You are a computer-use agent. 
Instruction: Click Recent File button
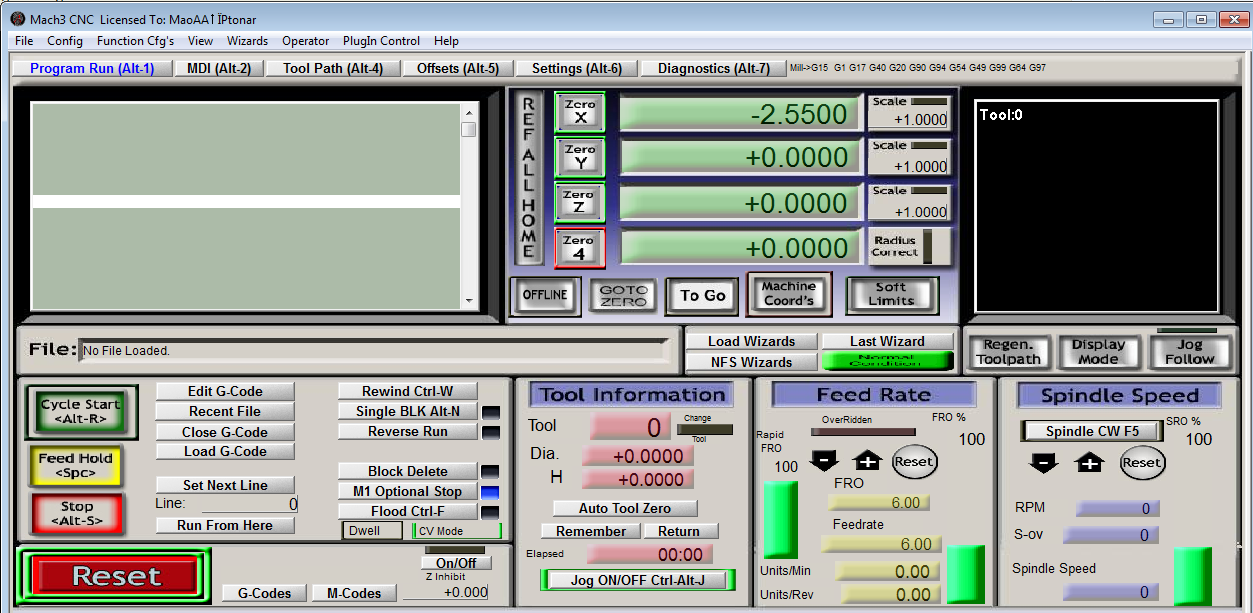(225, 411)
